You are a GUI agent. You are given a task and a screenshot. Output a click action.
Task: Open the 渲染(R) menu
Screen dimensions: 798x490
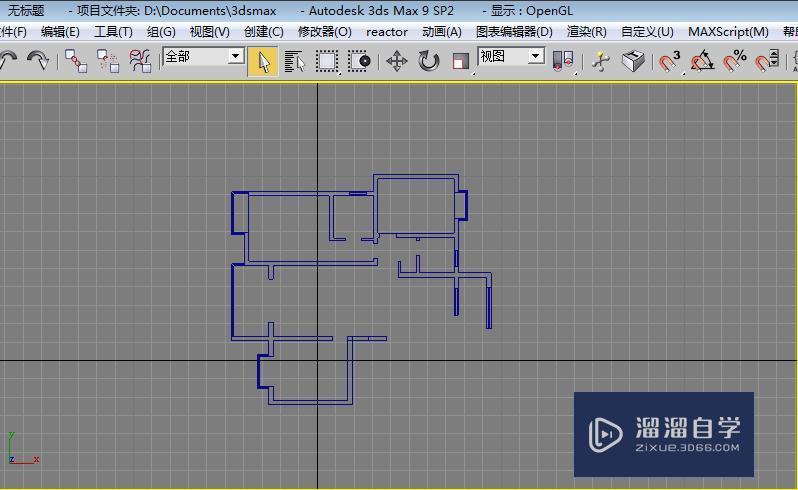[x=587, y=32]
